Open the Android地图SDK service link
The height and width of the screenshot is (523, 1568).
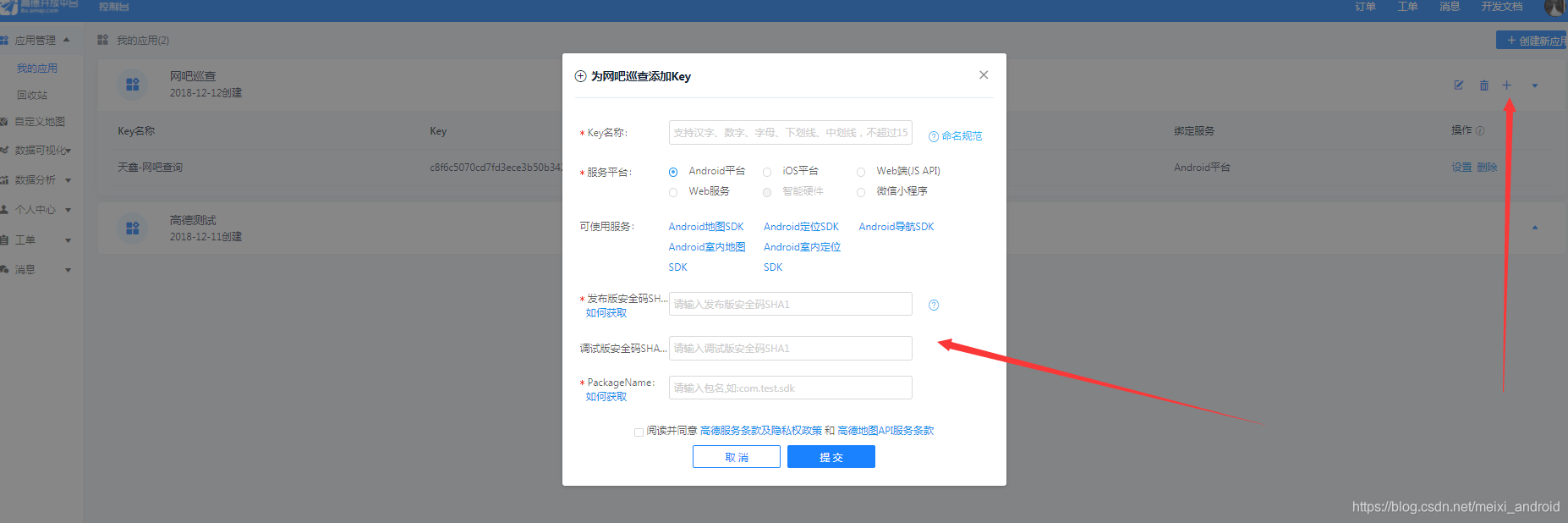point(706,227)
